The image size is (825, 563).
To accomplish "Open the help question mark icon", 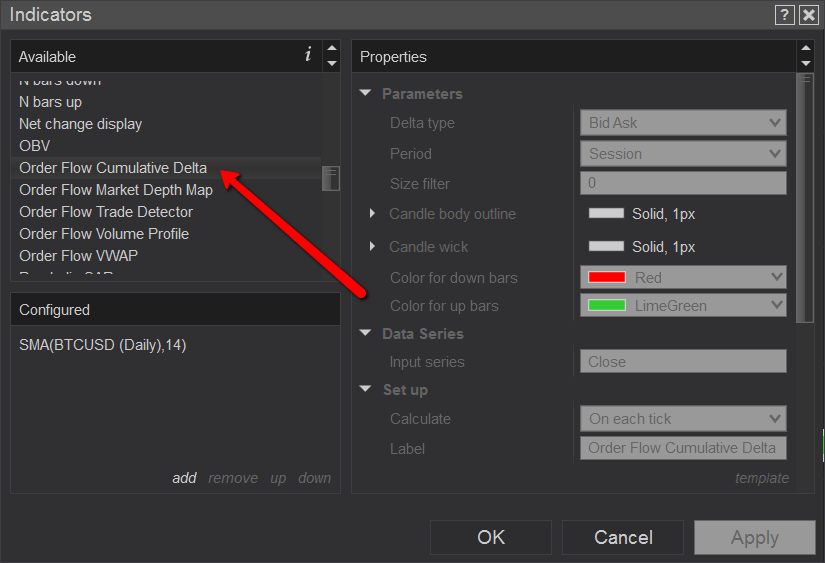I will pyautogui.click(x=784, y=15).
